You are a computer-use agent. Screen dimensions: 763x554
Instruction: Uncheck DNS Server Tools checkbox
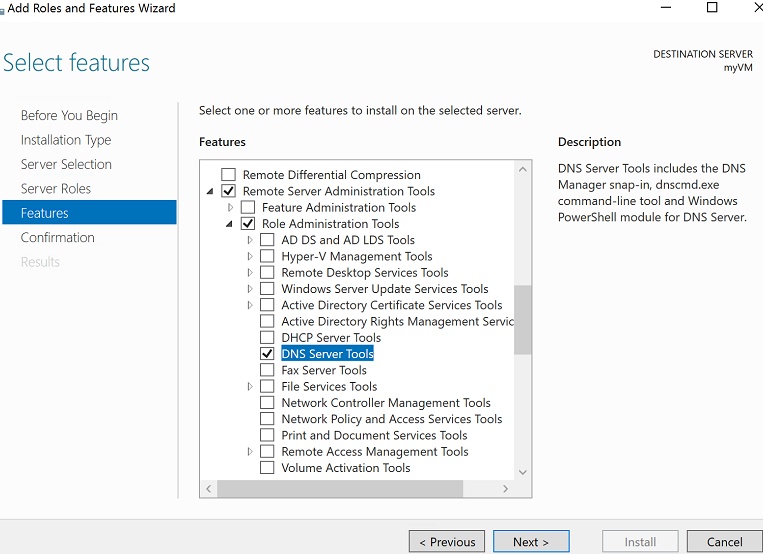(267, 354)
